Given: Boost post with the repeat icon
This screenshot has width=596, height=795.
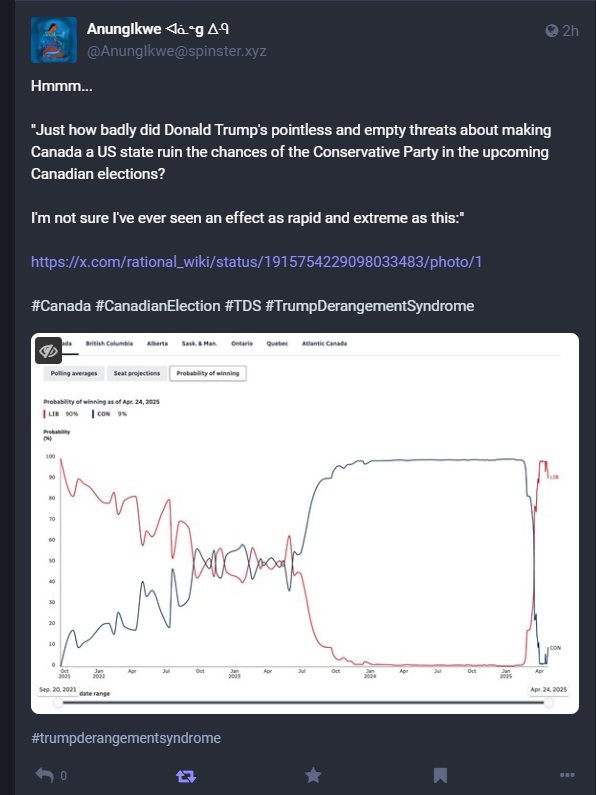Looking at the screenshot, I should pyautogui.click(x=186, y=776).
